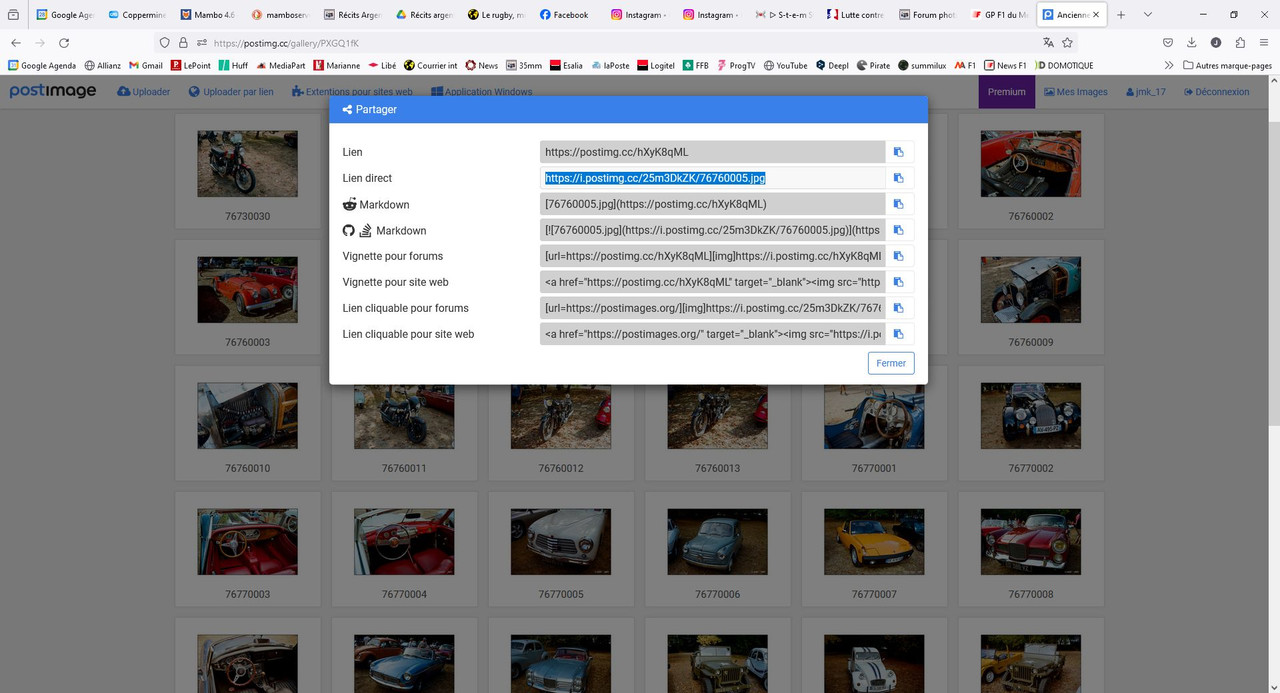
Task: Open the extensions puzzle icon
Action: [1240, 43]
